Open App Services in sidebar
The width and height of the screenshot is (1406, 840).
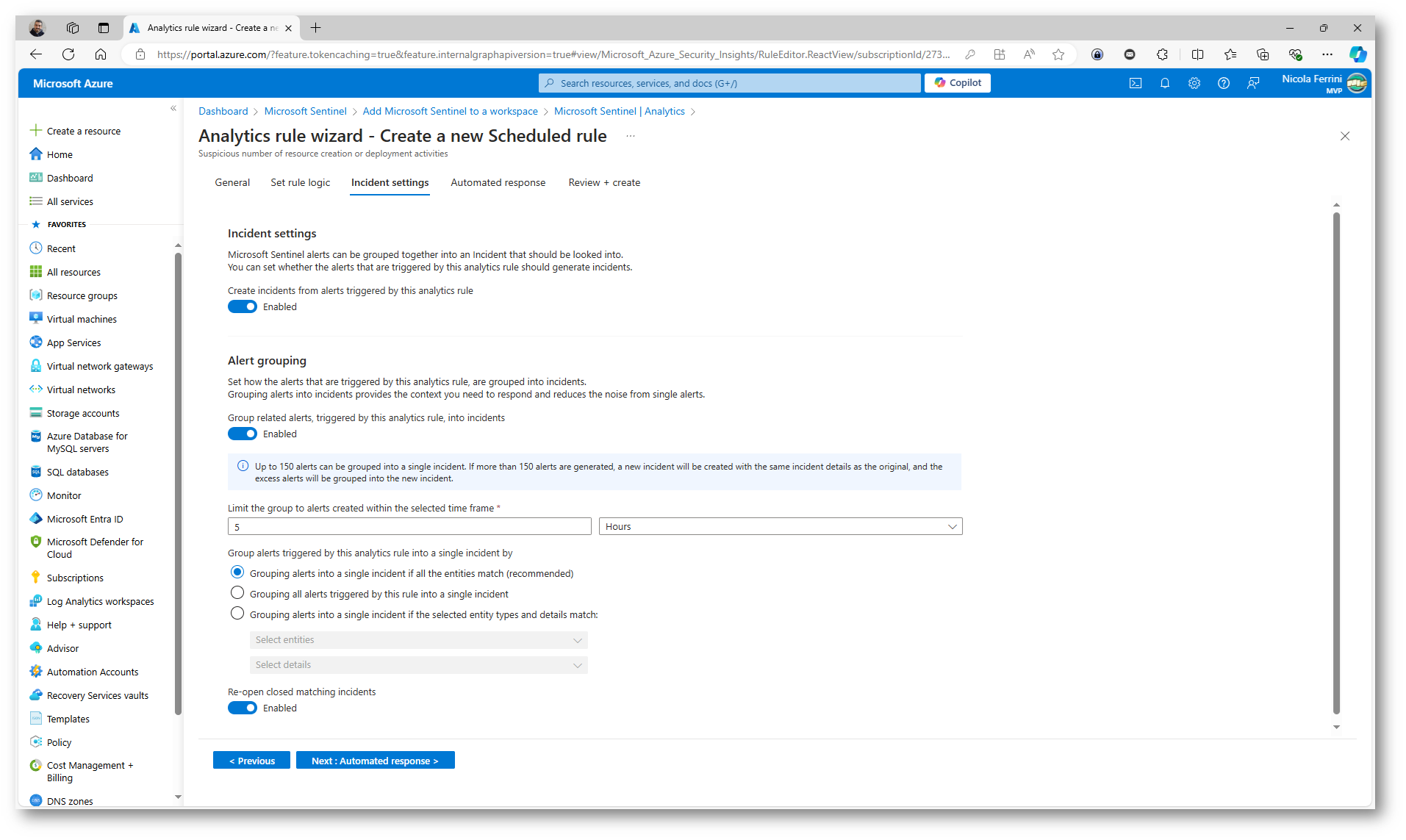click(74, 342)
